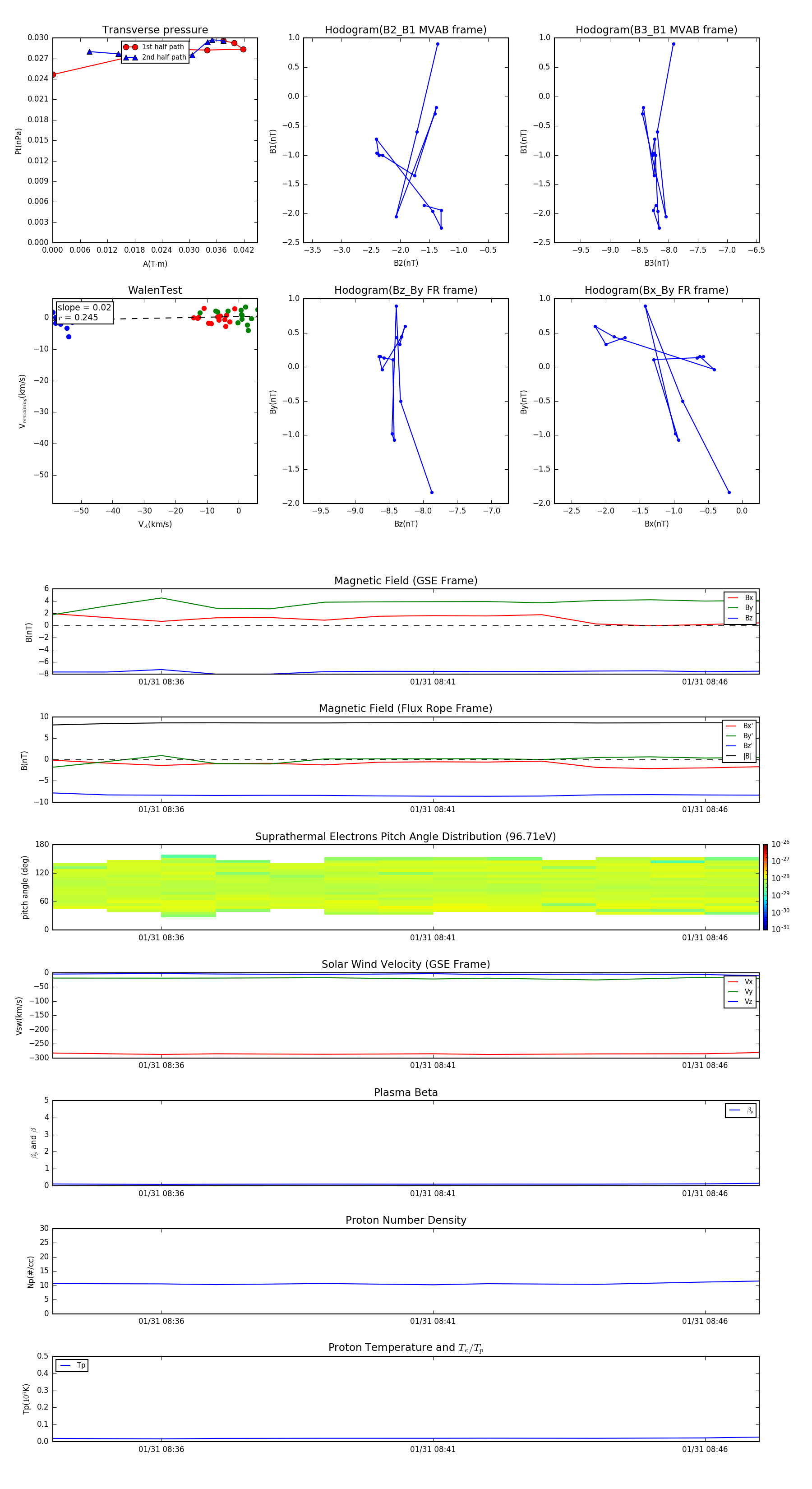
Task: Click the 'B2(nT)' x-axis label
Action: coord(406,263)
